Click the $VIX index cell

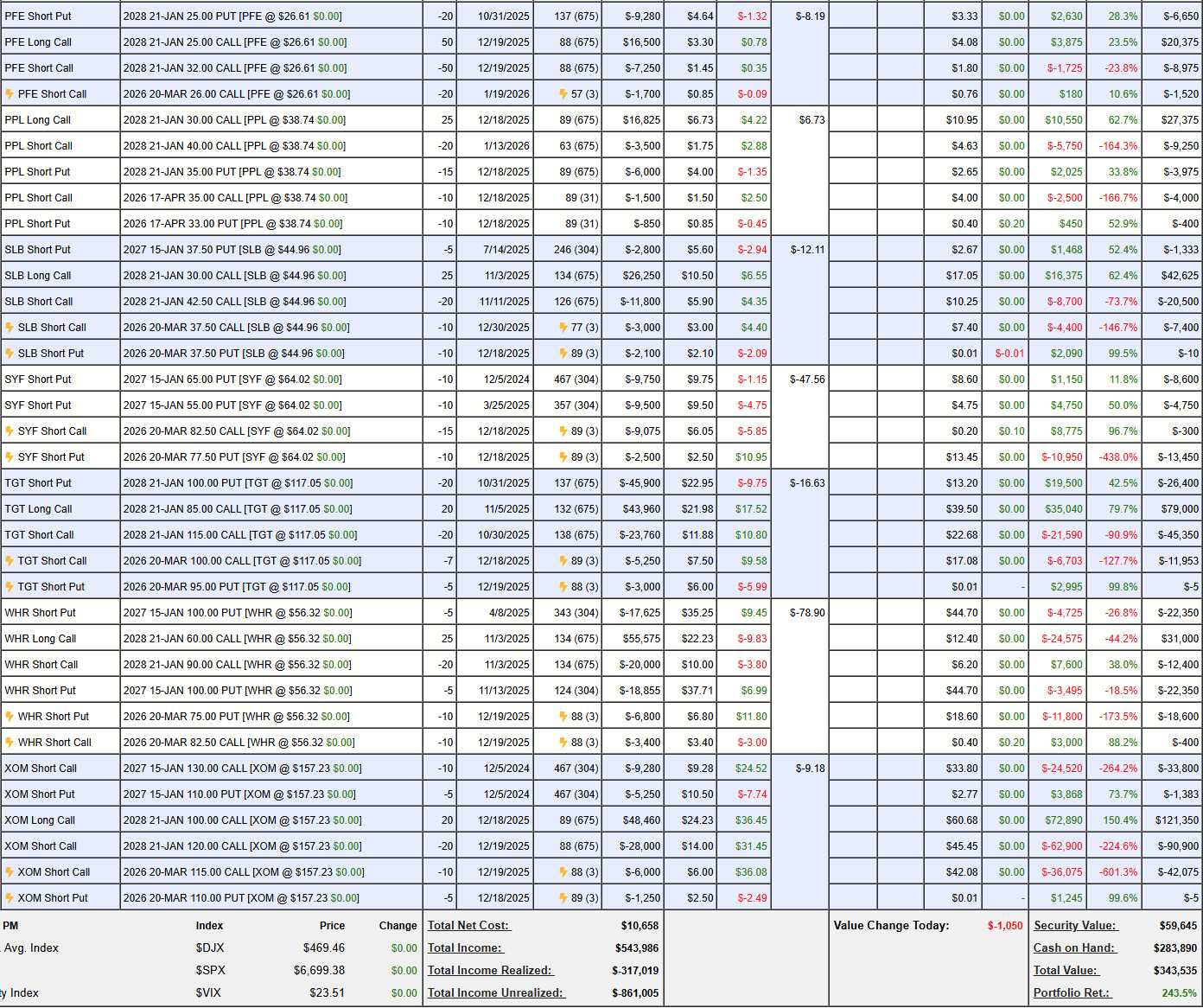click(x=208, y=993)
